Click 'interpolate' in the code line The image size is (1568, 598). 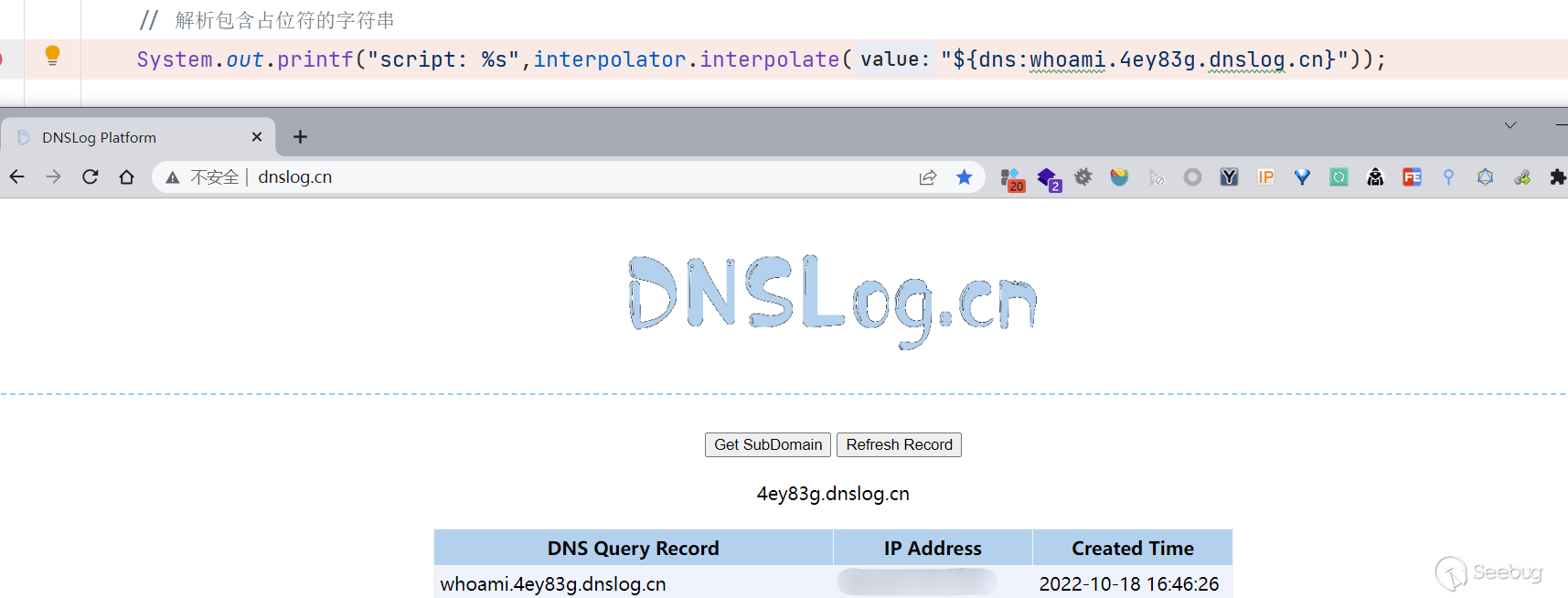tap(770, 59)
